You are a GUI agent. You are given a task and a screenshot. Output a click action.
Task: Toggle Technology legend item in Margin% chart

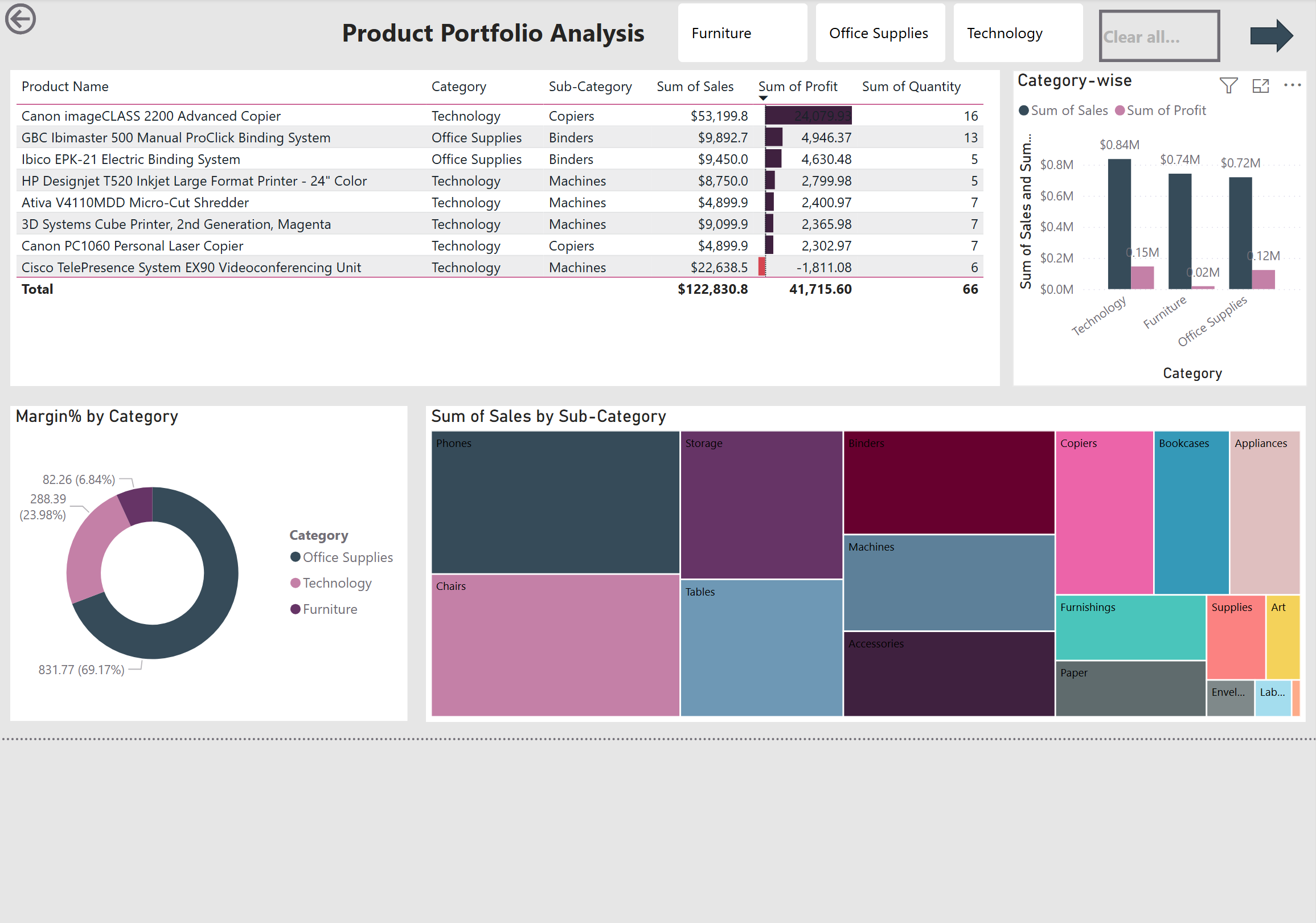click(x=331, y=583)
